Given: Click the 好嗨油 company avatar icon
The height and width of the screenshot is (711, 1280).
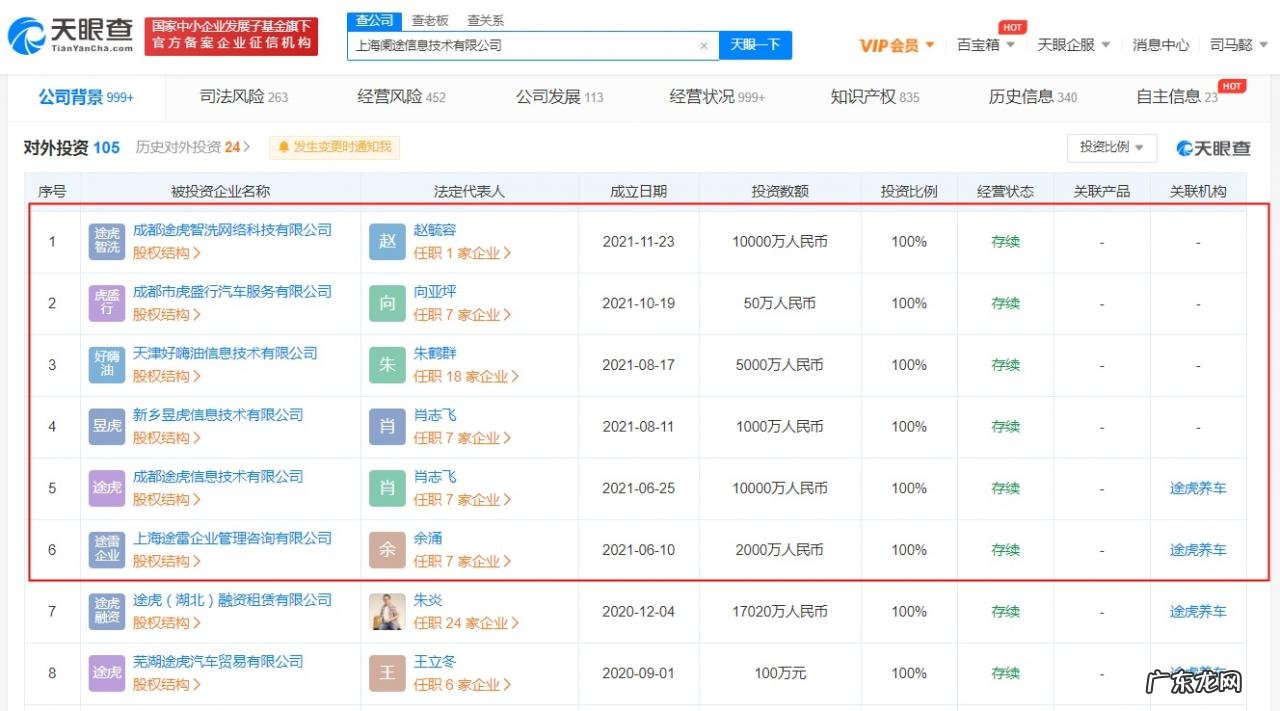Looking at the screenshot, I should (106, 364).
